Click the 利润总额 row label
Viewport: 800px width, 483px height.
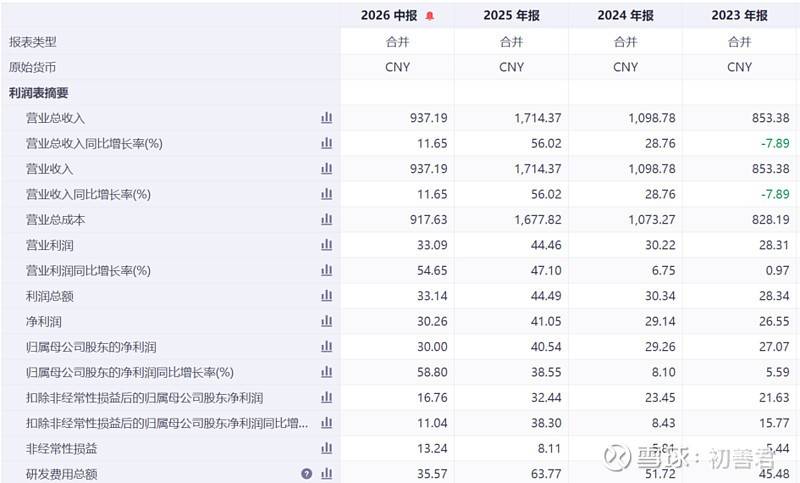click(x=49, y=296)
